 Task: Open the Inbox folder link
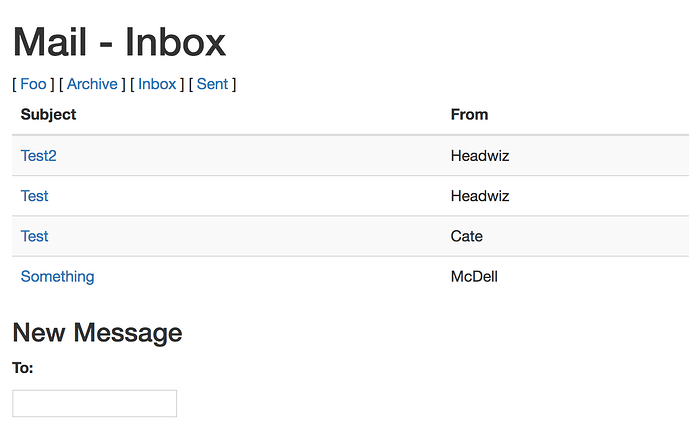(157, 84)
